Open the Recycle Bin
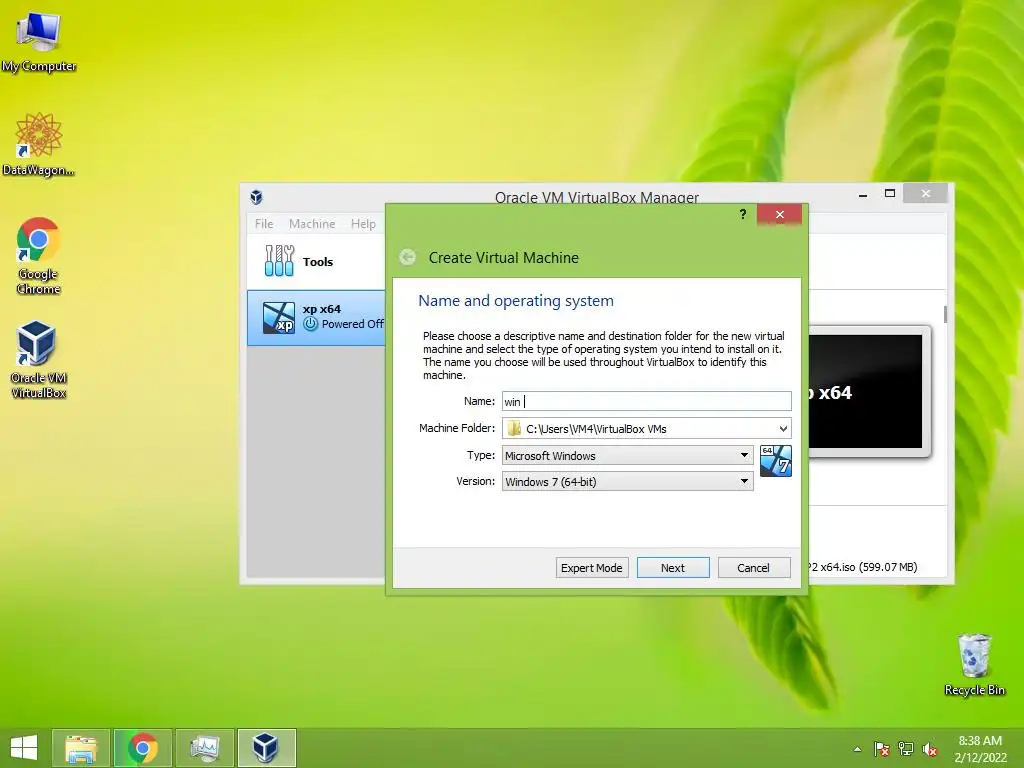 [974, 664]
